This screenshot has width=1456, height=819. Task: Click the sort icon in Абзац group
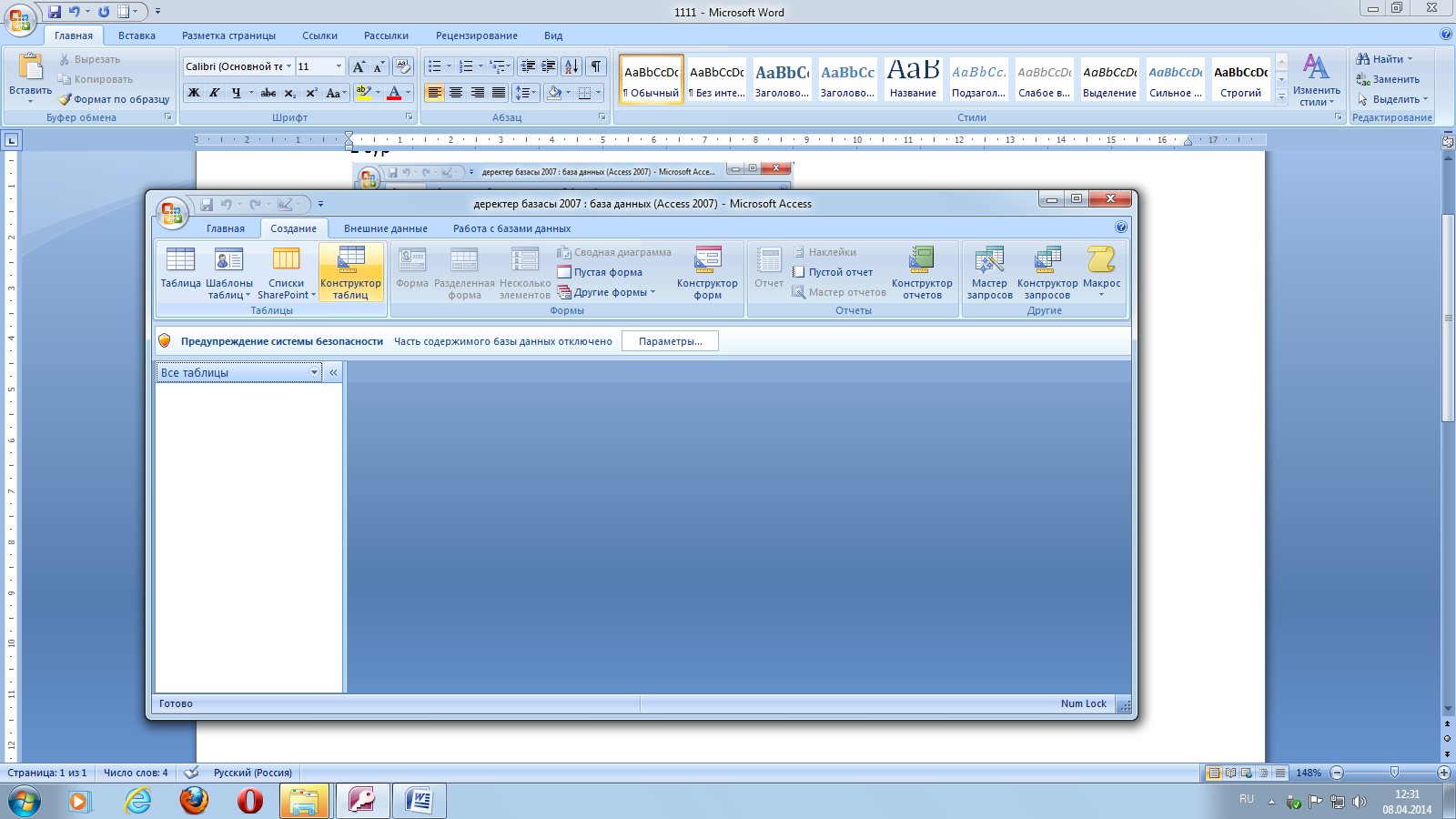coord(571,66)
